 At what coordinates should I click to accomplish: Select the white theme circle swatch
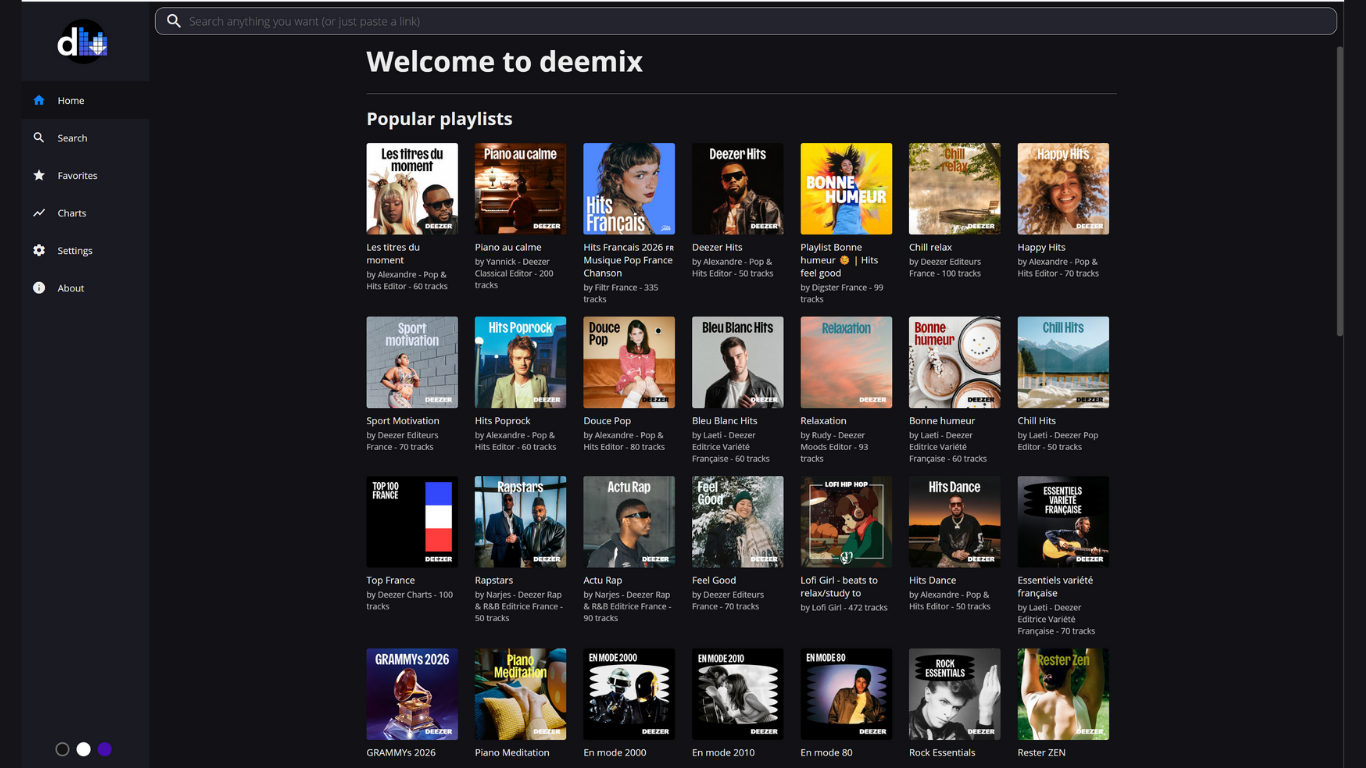coord(84,749)
